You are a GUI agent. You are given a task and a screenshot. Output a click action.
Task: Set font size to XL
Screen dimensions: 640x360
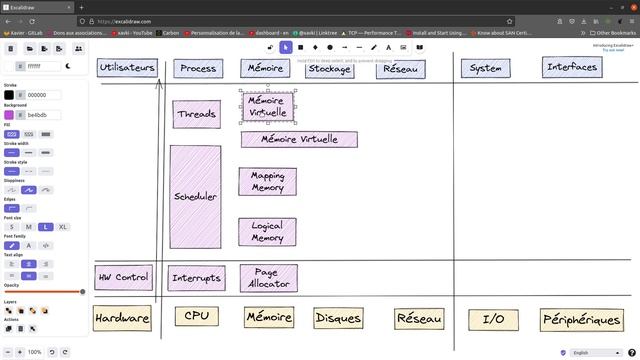62,227
